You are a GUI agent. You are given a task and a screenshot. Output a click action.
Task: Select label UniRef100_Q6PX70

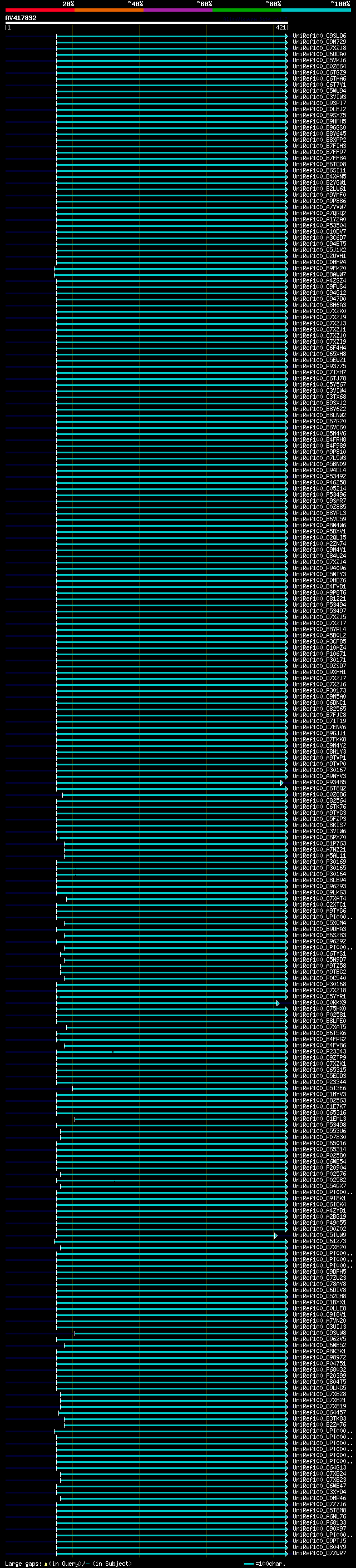(x=319, y=838)
